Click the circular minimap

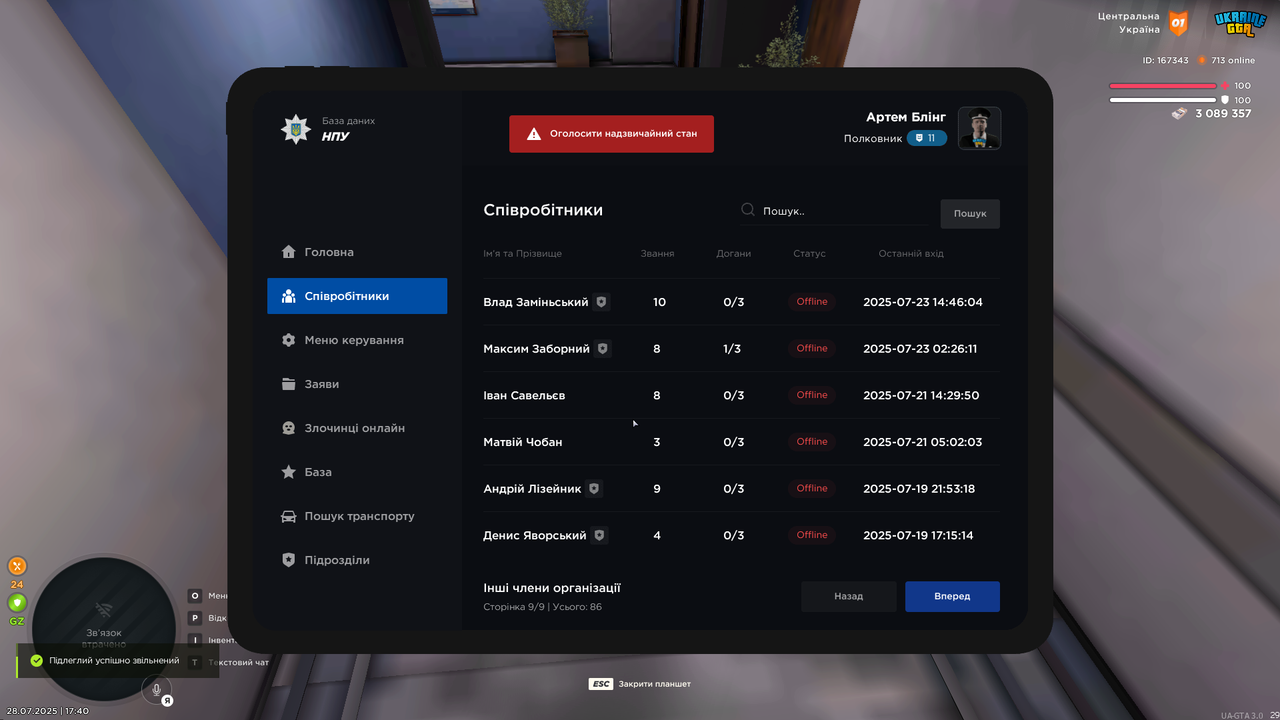pyautogui.click(x=104, y=628)
